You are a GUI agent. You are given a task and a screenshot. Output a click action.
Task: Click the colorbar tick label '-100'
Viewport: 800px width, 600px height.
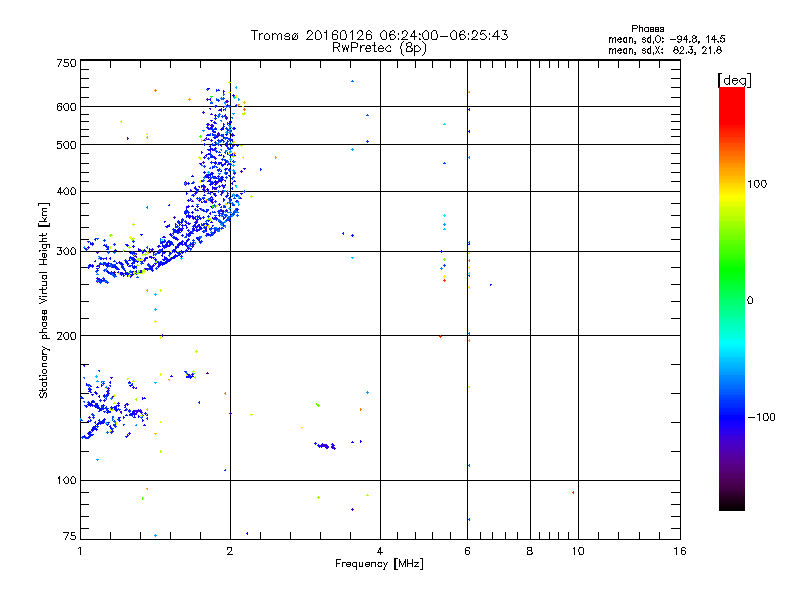click(761, 417)
